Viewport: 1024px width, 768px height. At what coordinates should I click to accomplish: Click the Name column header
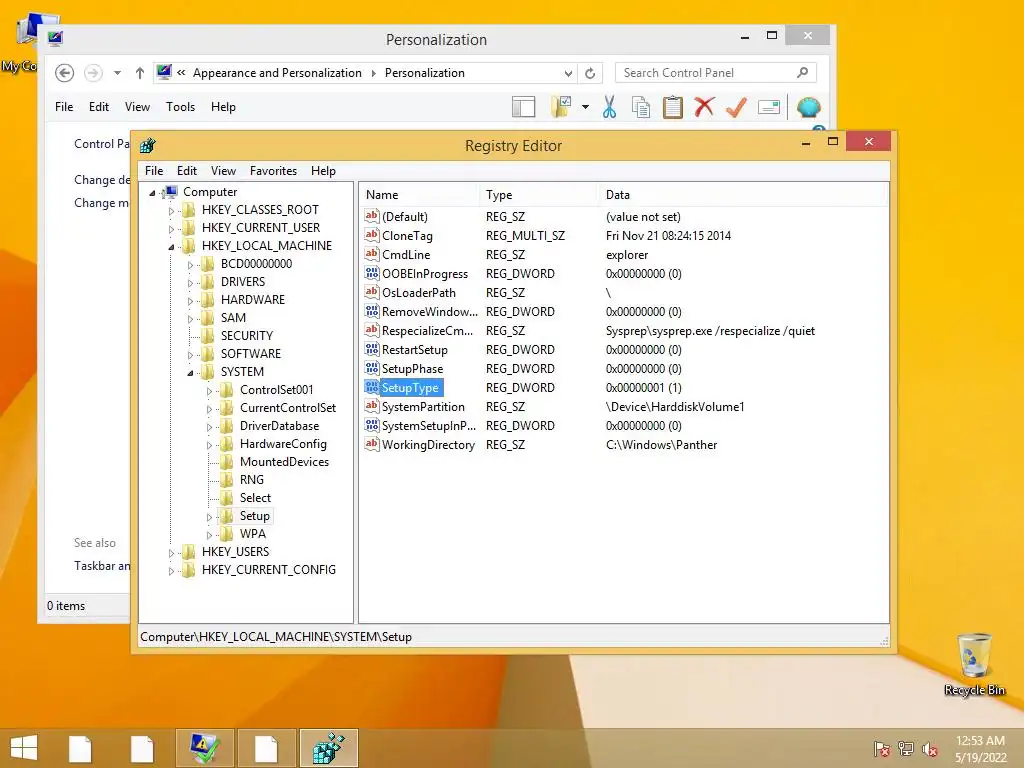click(418, 195)
